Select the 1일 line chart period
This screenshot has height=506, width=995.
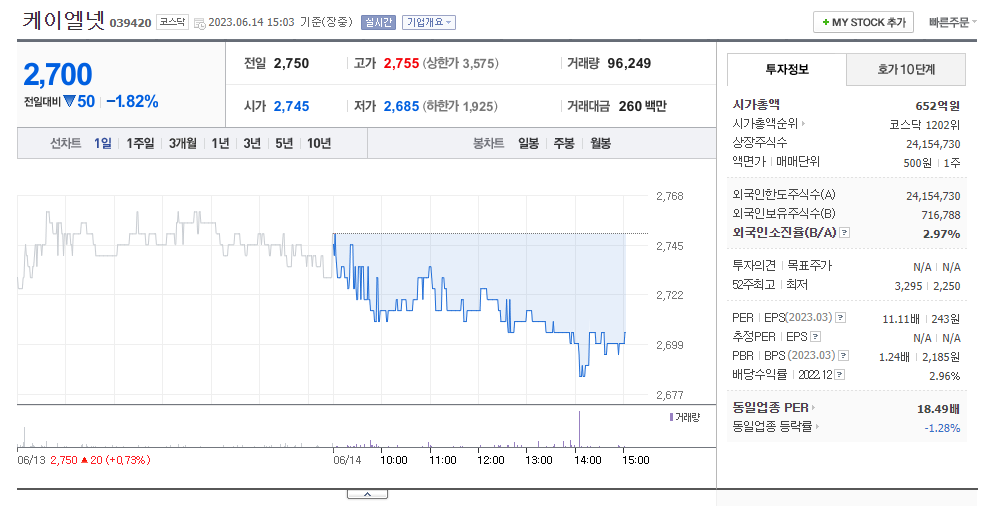[103, 143]
